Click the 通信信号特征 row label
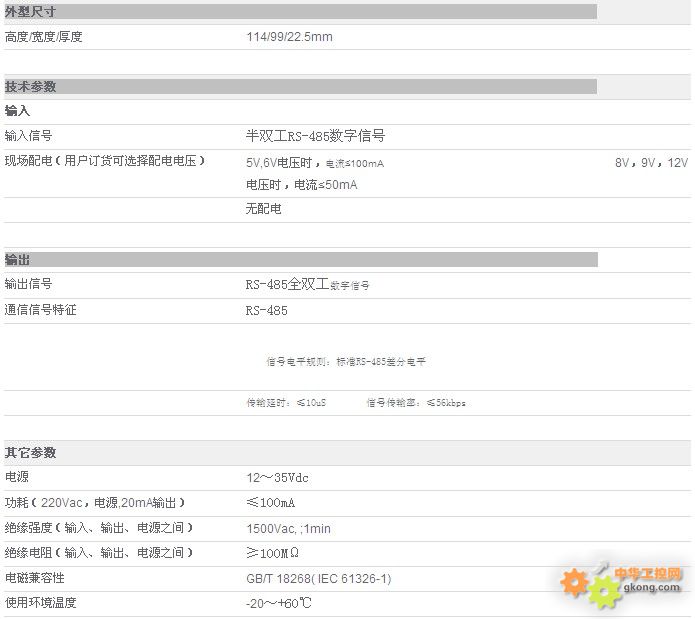 [x=41, y=310]
